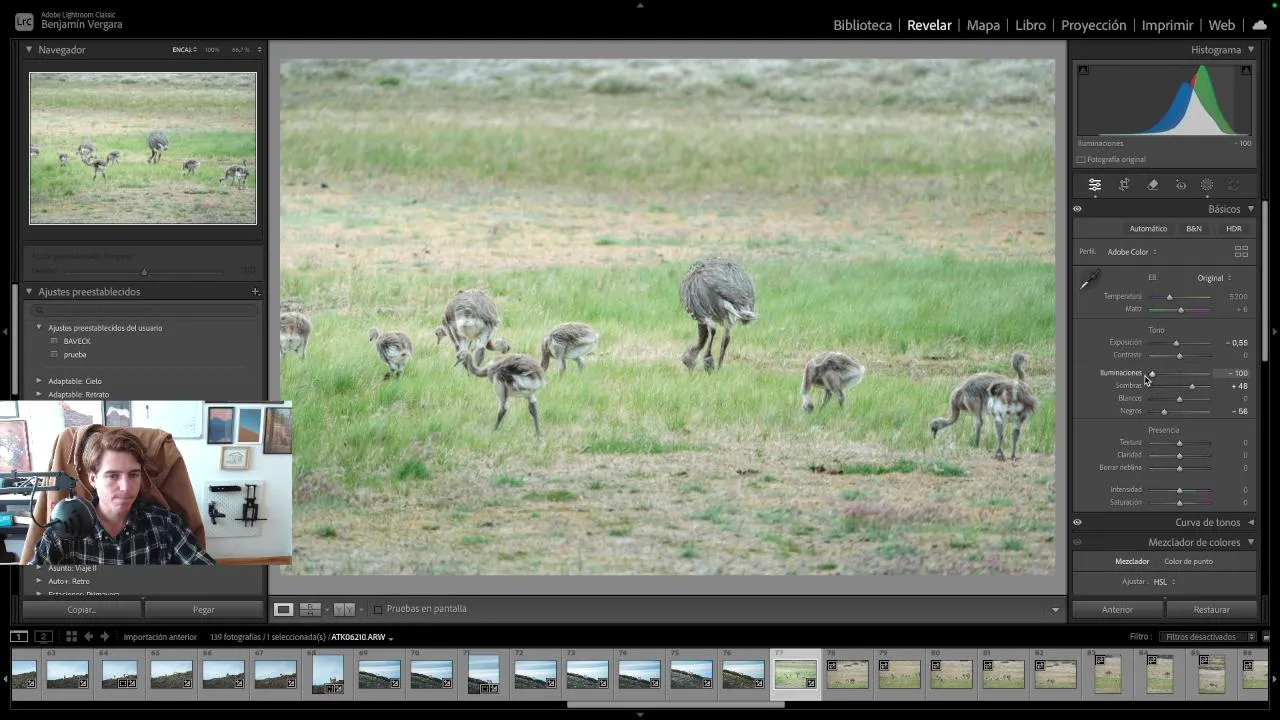Enable HDR editing mode
The height and width of the screenshot is (720, 1280).
(x=1234, y=229)
